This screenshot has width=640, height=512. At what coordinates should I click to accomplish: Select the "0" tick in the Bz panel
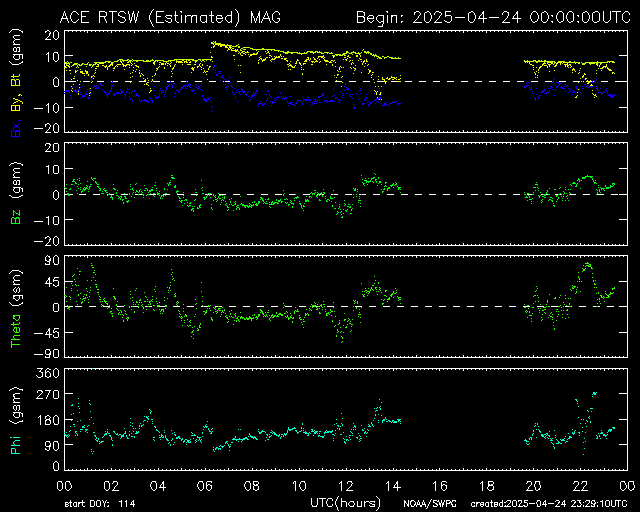[56, 195]
